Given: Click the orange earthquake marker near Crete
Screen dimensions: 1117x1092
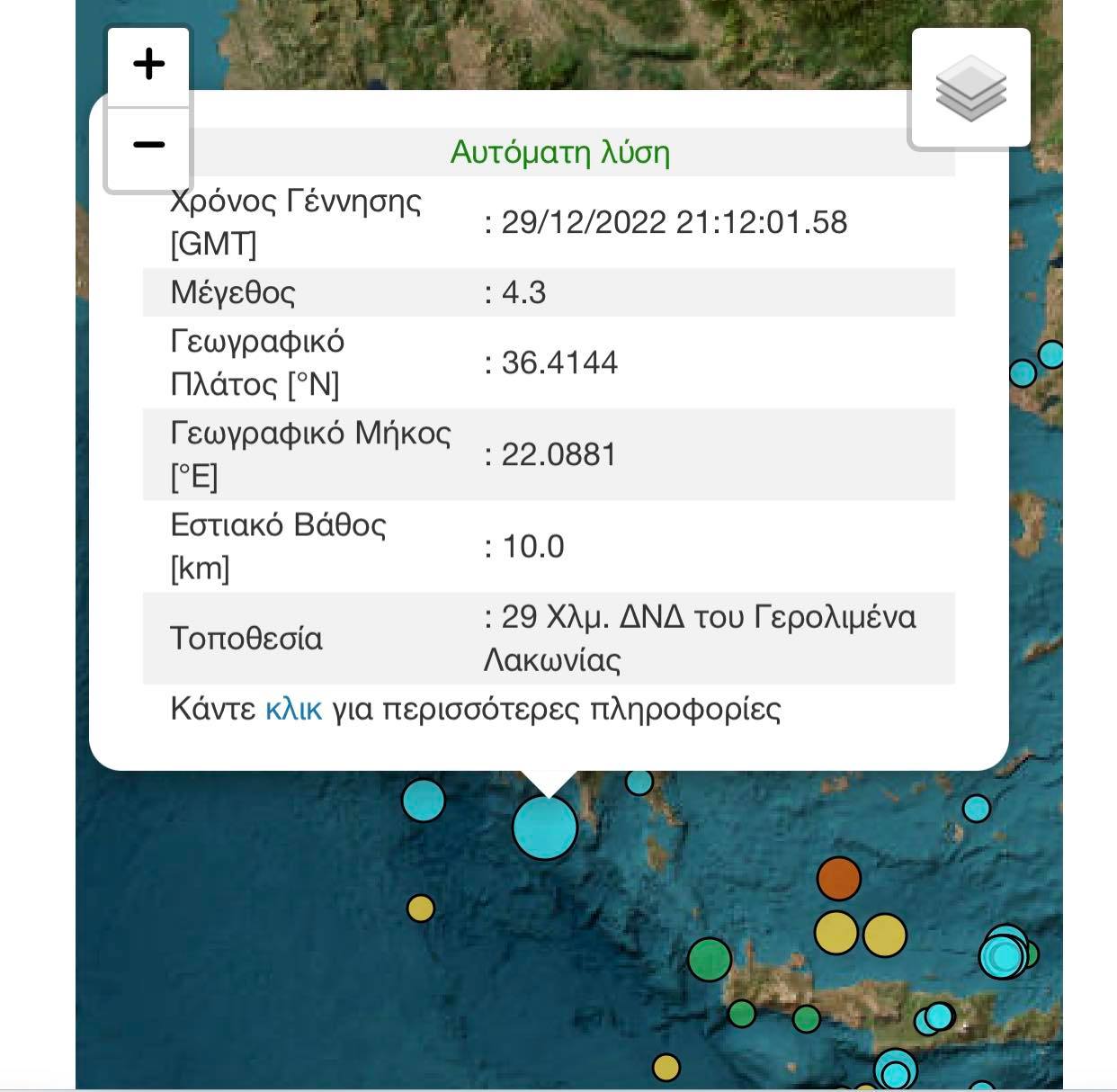Looking at the screenshot, I should 838,878.
